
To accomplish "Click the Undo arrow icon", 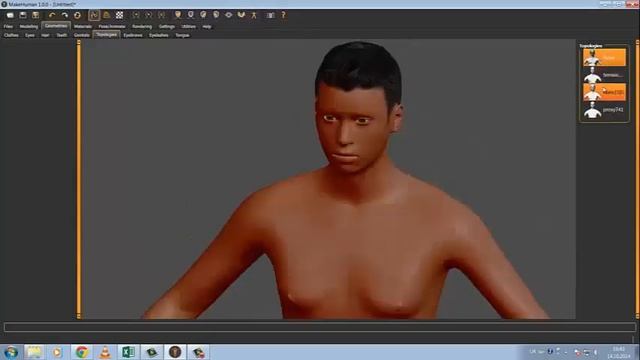I will click(52, 15).
